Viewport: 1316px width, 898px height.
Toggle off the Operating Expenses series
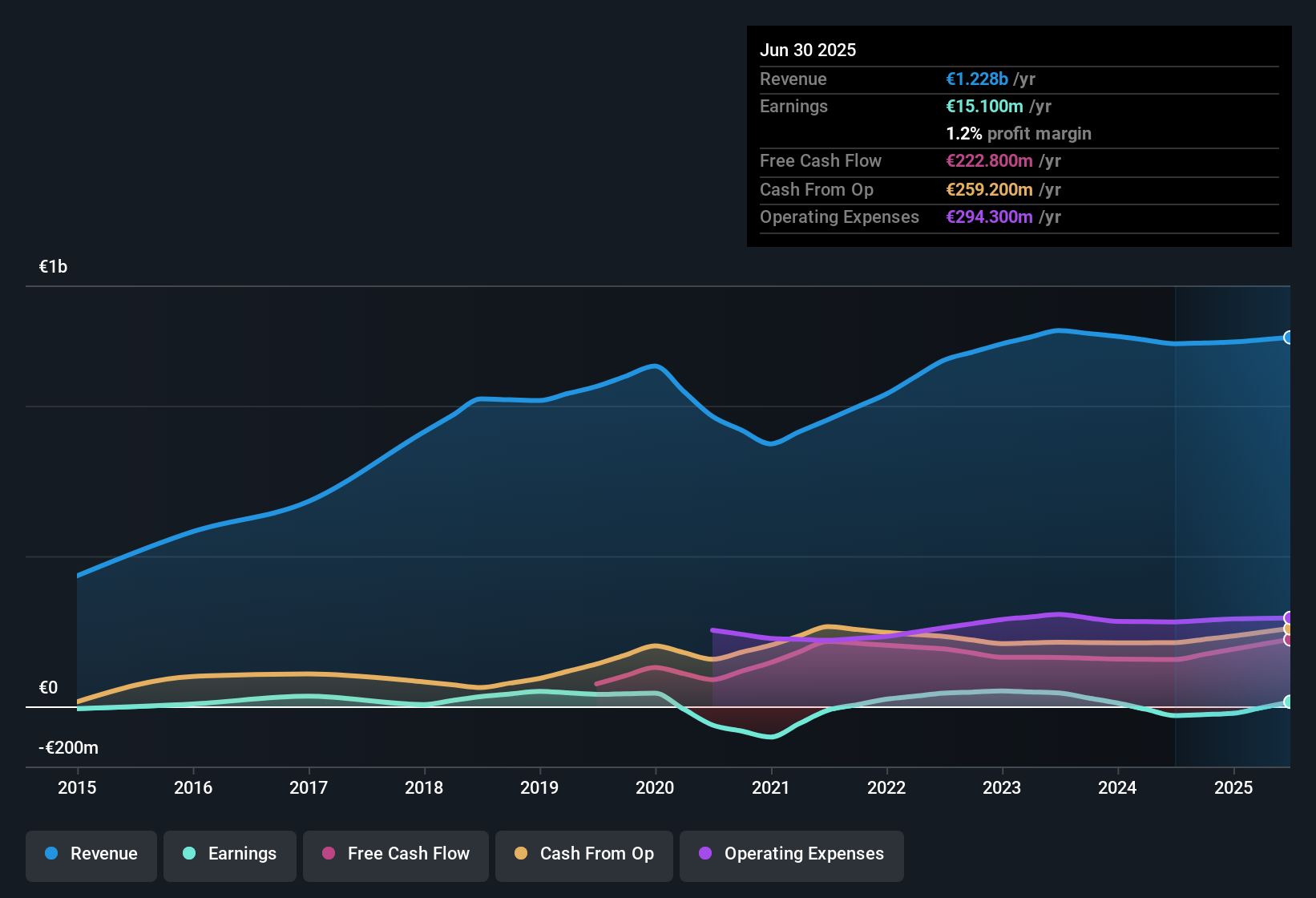(791, 855)
